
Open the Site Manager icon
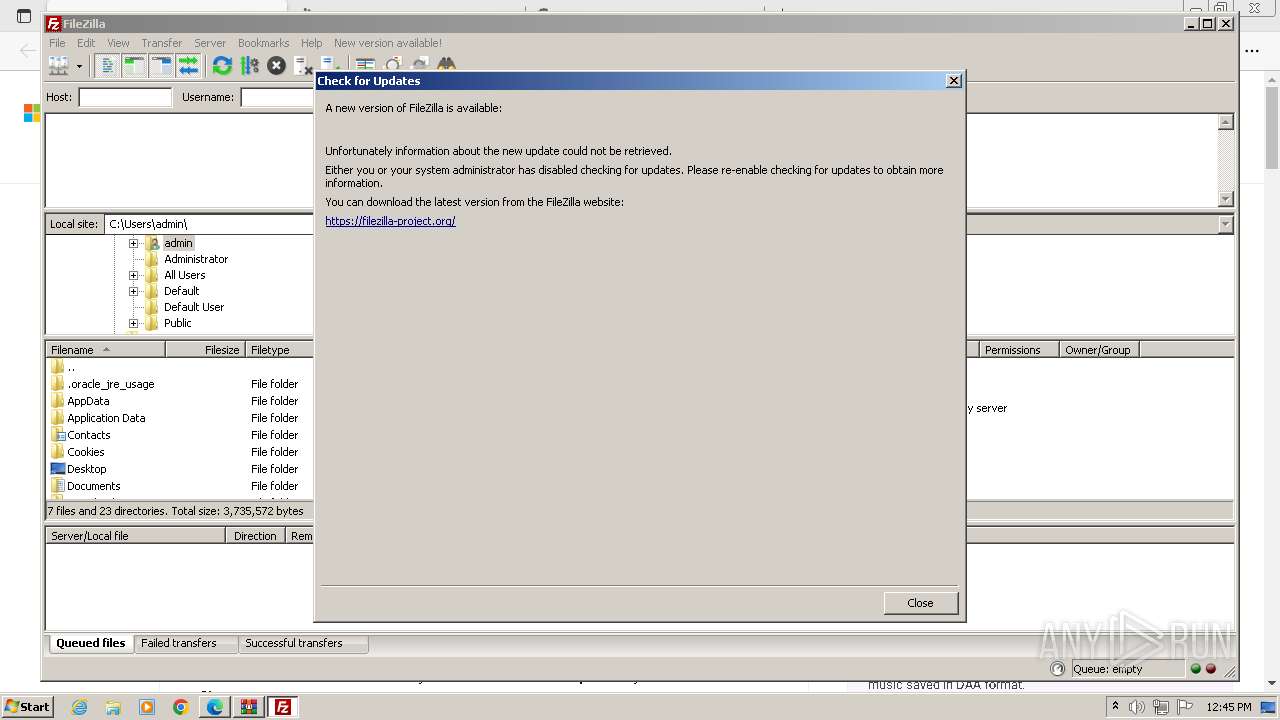59,65
